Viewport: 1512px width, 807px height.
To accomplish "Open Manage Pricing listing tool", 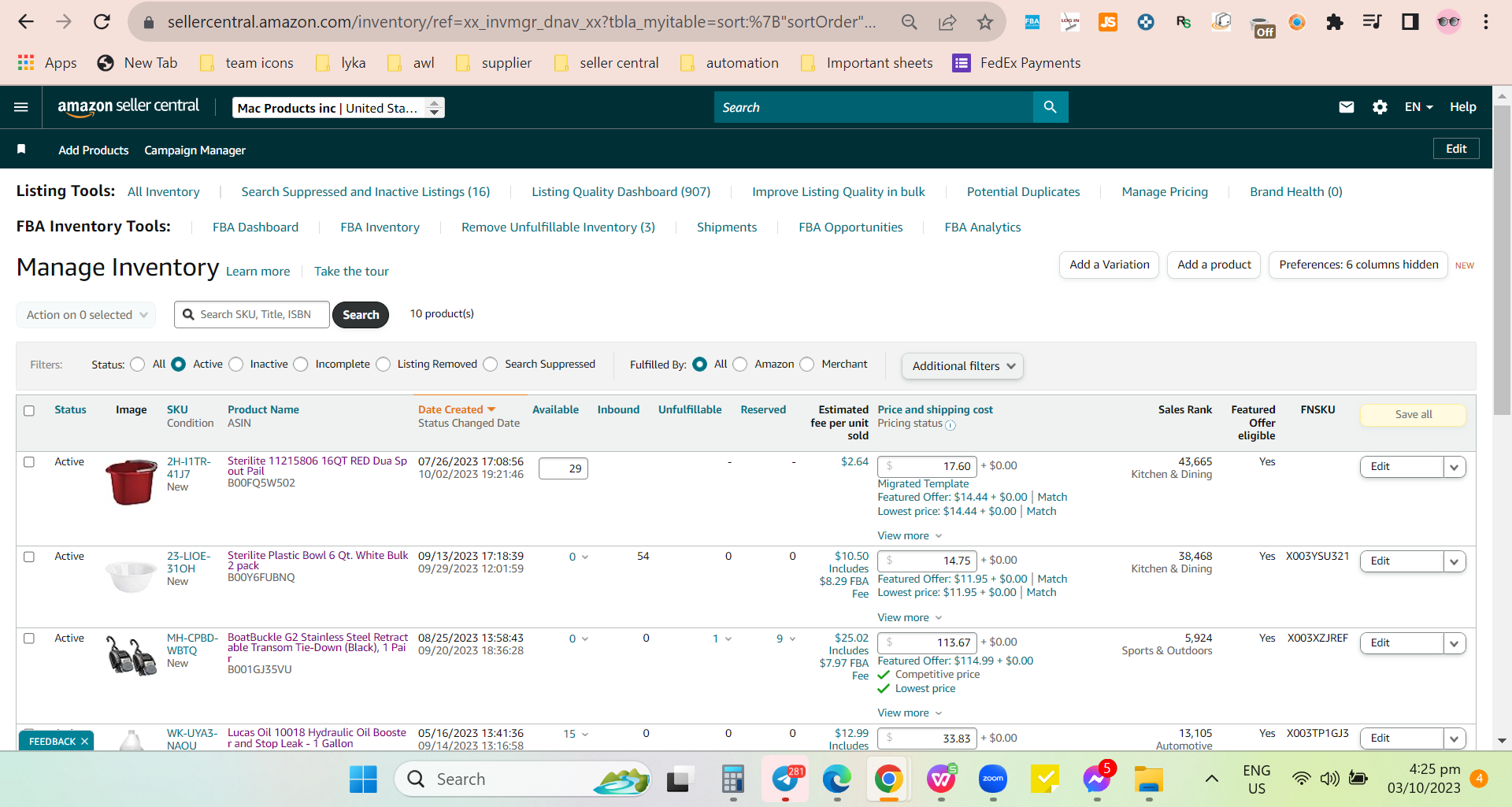I will (1165, 192).
